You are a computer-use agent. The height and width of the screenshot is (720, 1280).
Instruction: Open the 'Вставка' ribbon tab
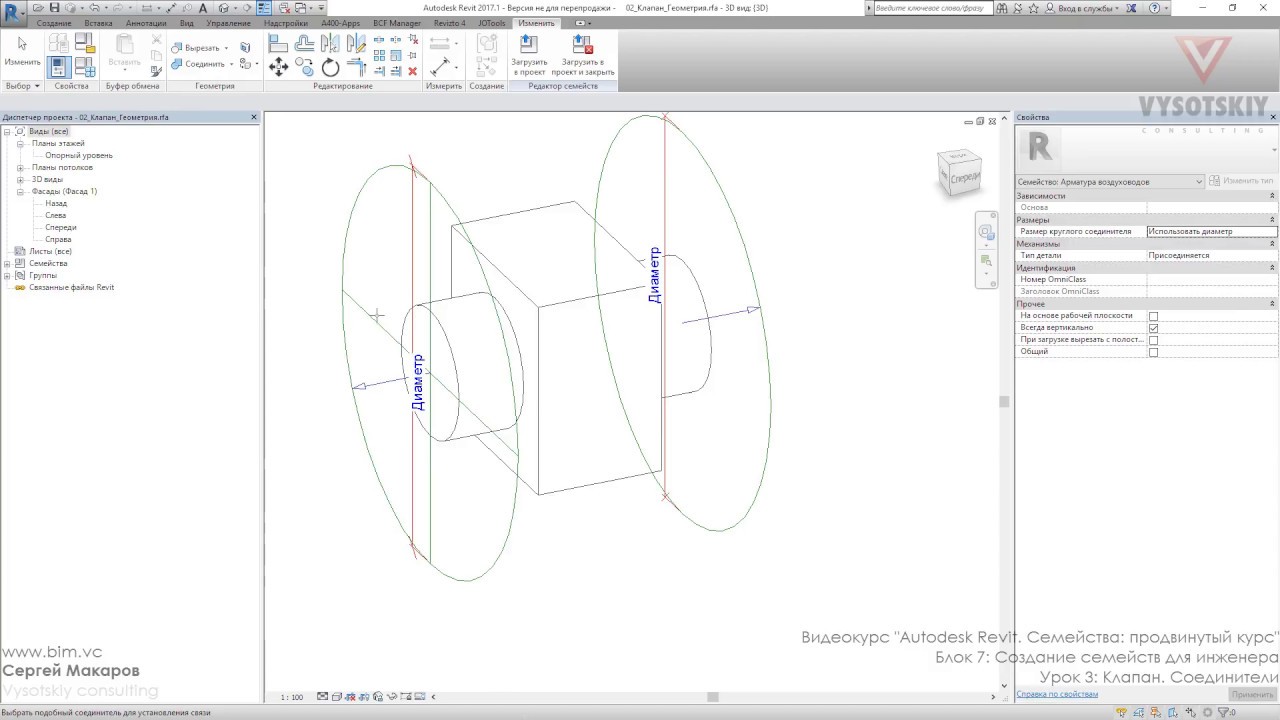pyautogui.click(x=98, y=23)
